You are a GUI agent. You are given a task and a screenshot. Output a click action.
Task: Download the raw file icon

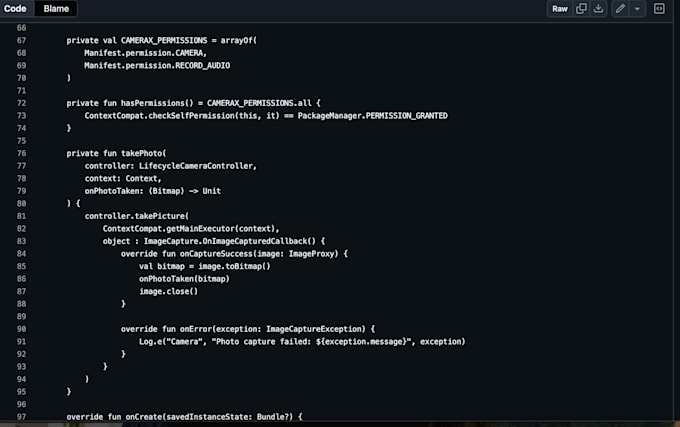[598, 9]
